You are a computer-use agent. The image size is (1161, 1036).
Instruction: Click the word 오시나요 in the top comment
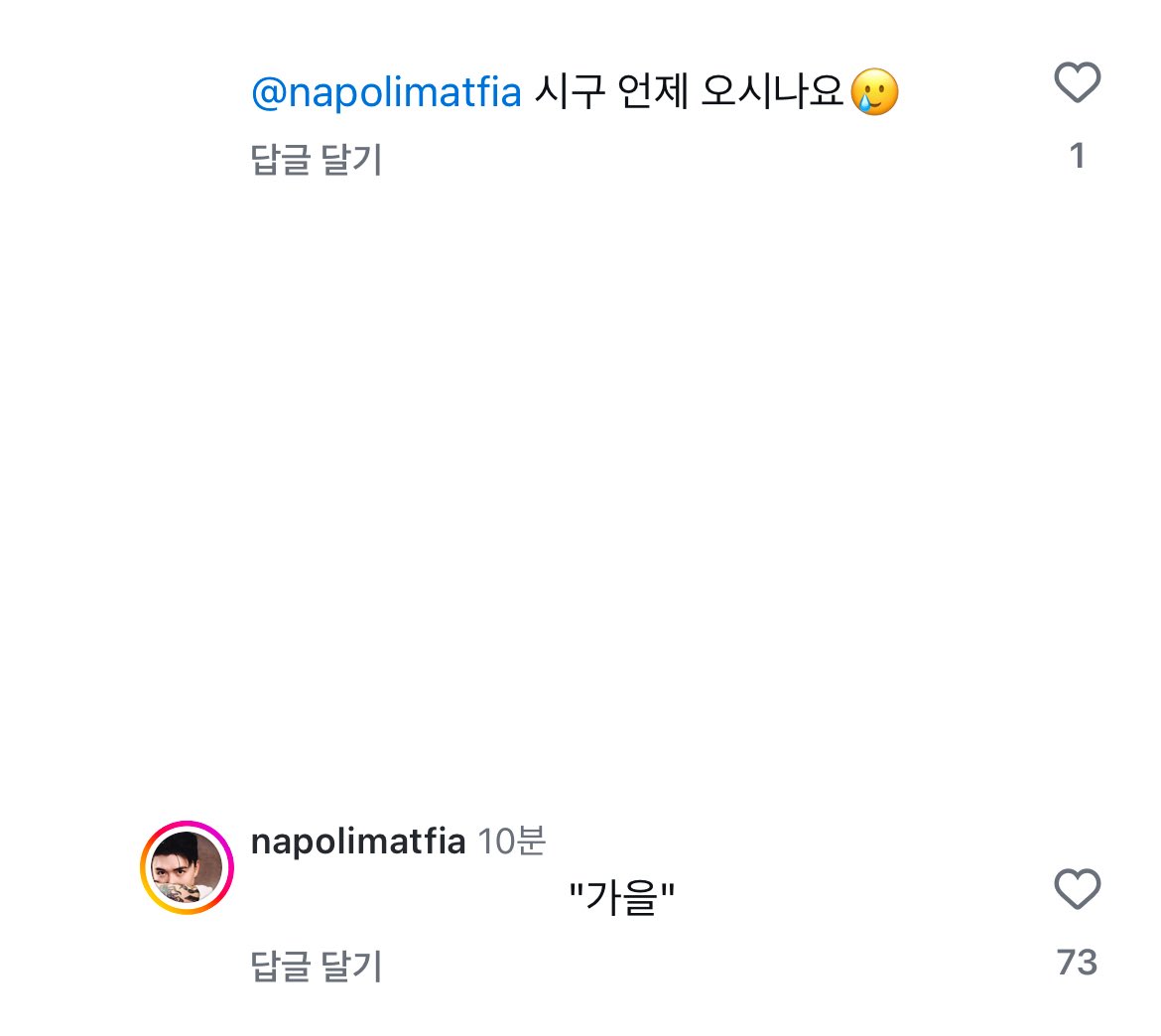coord(772,93)
